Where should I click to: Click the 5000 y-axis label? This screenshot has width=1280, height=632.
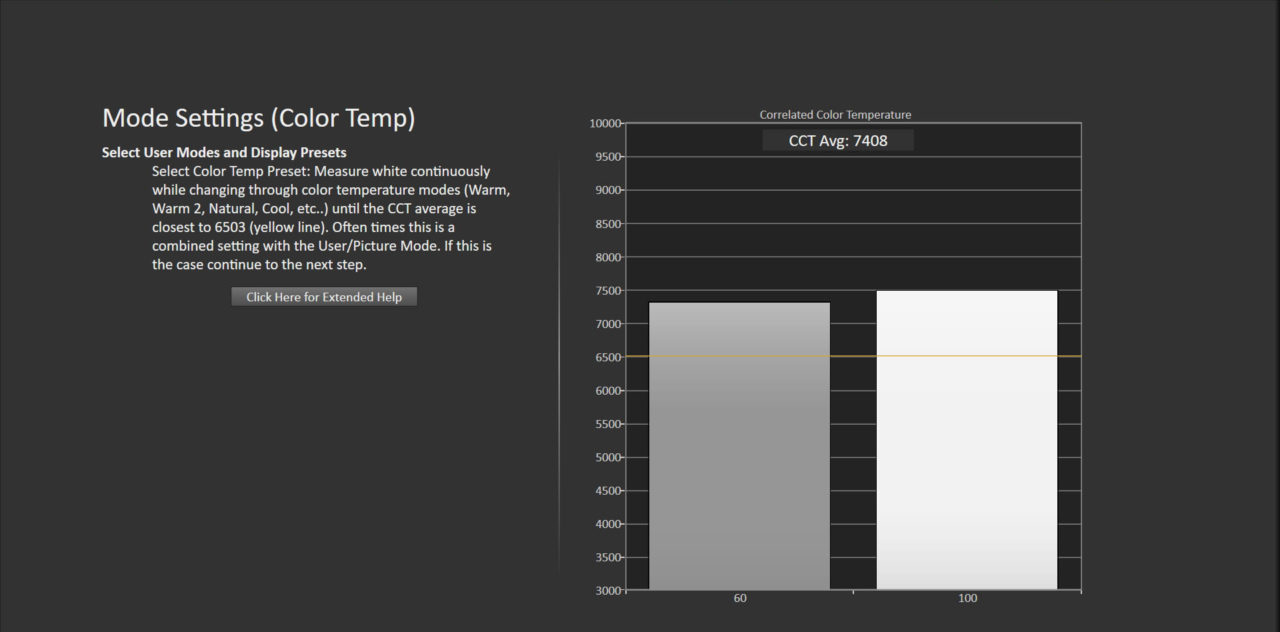pos(609,457)
